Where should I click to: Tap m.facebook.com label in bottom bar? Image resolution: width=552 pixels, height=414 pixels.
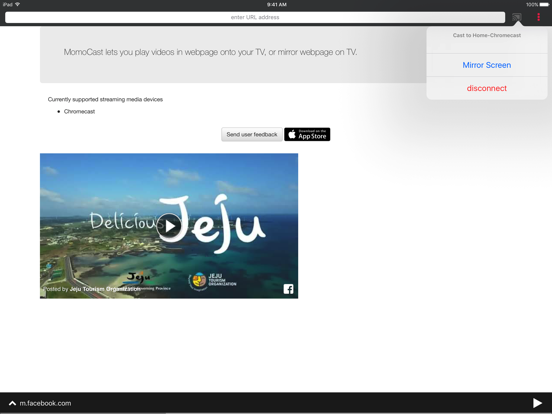point(45,403)
